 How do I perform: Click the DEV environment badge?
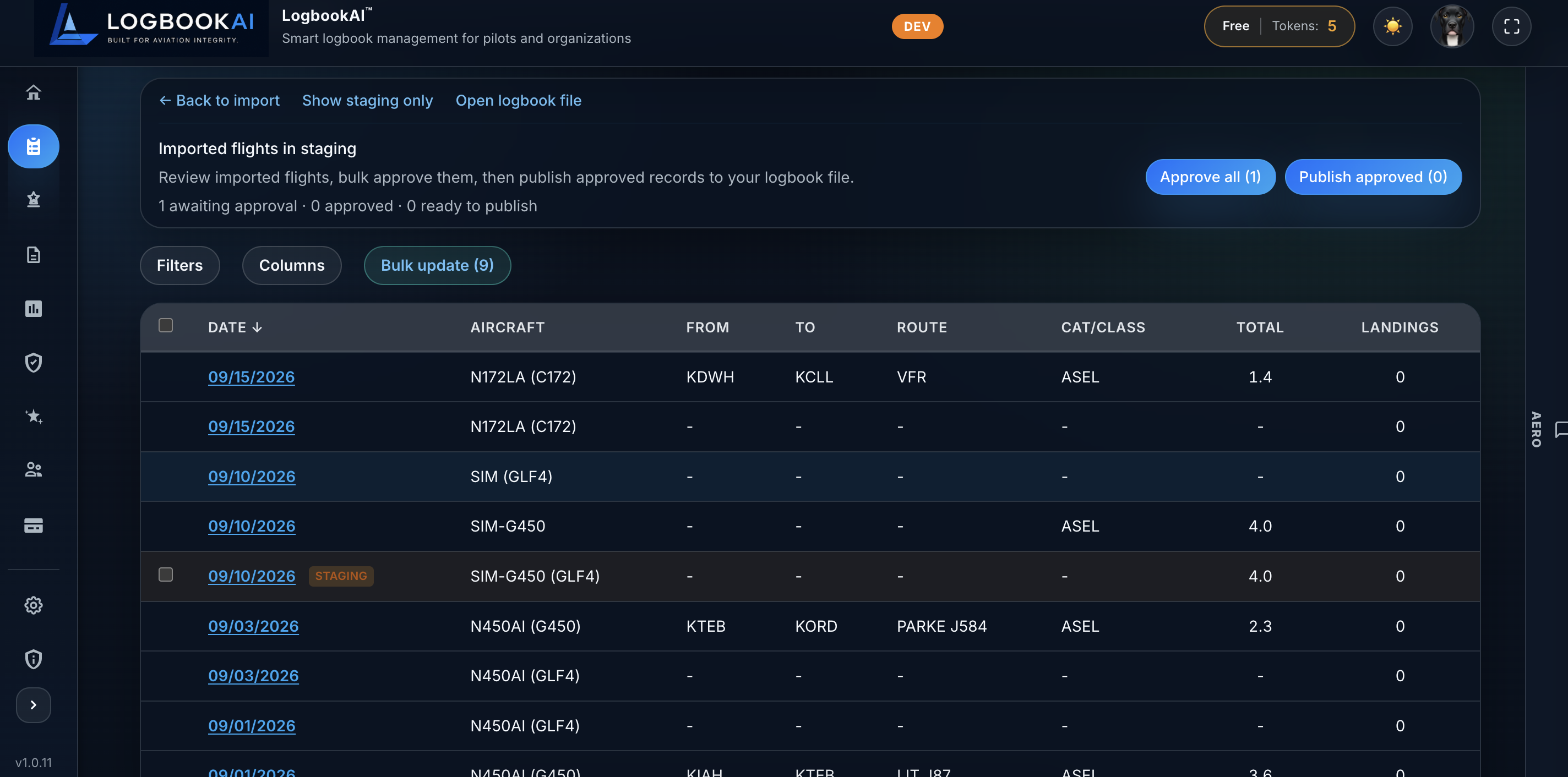click(917, 26)
